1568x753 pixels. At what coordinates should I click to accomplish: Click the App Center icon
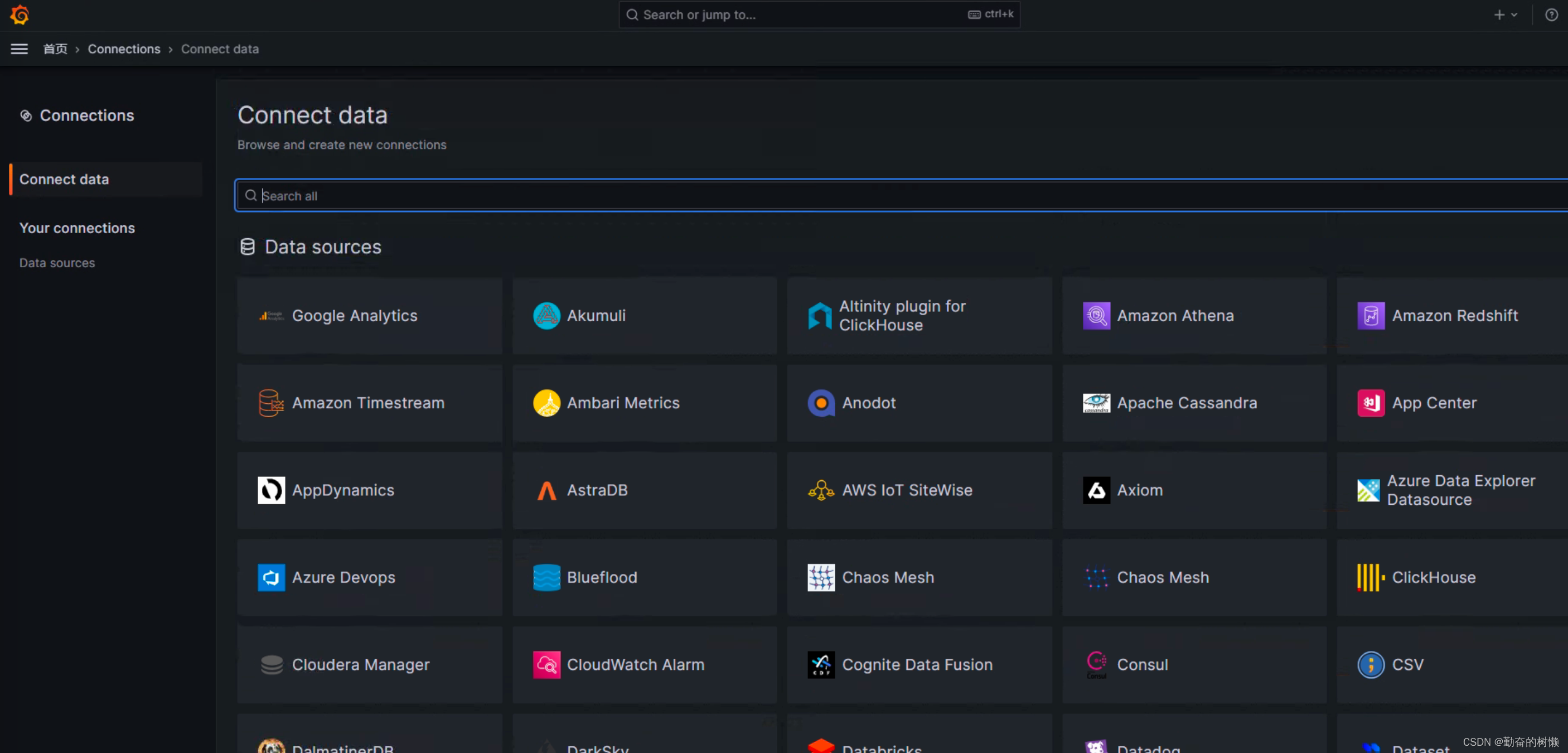[1371, 403]
